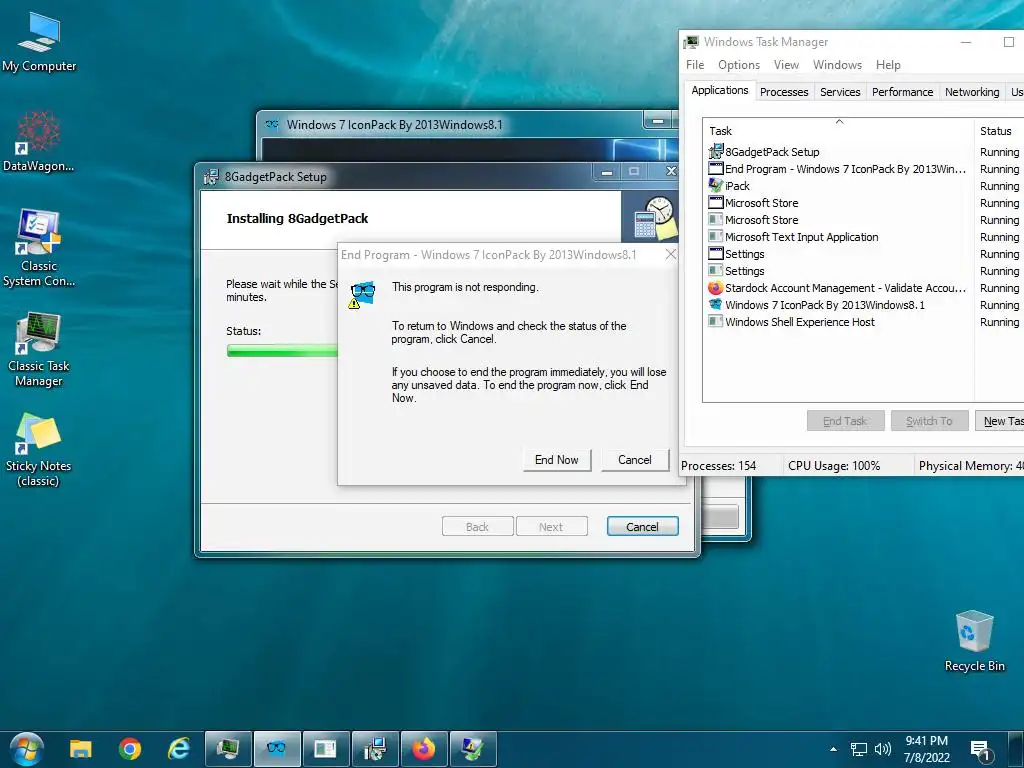Open the Windows menu in Task Manager
This screenshot has width=1024, height=768.
pos(837,65)
